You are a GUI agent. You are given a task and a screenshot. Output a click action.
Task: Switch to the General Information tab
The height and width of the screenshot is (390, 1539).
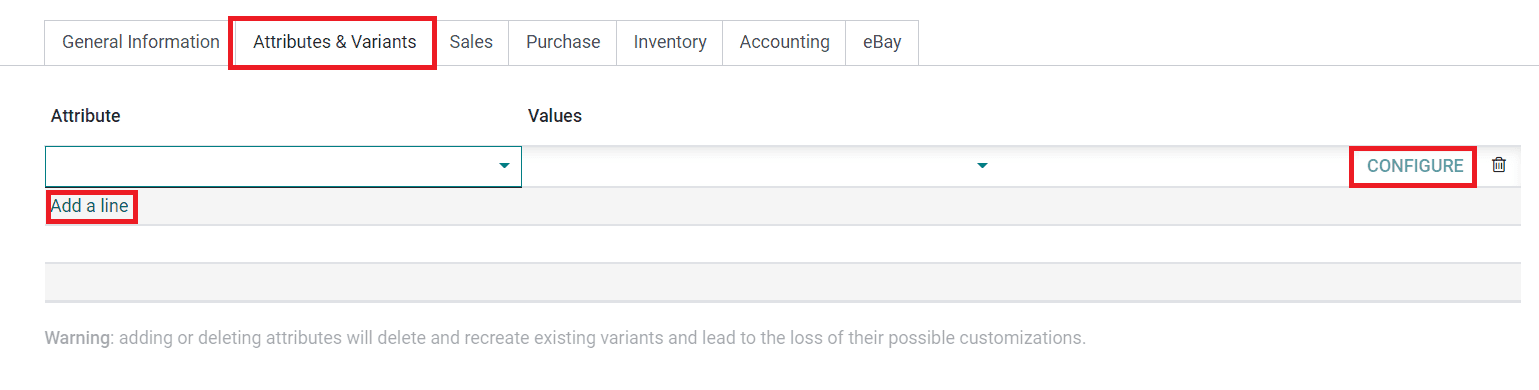click(x=141, y=42)
